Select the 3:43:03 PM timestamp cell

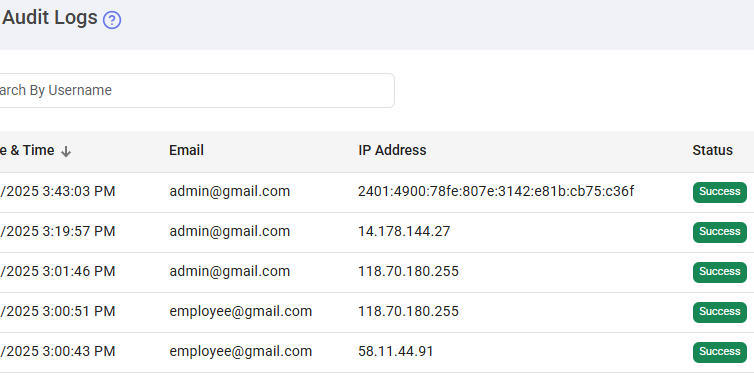point(58,191)
